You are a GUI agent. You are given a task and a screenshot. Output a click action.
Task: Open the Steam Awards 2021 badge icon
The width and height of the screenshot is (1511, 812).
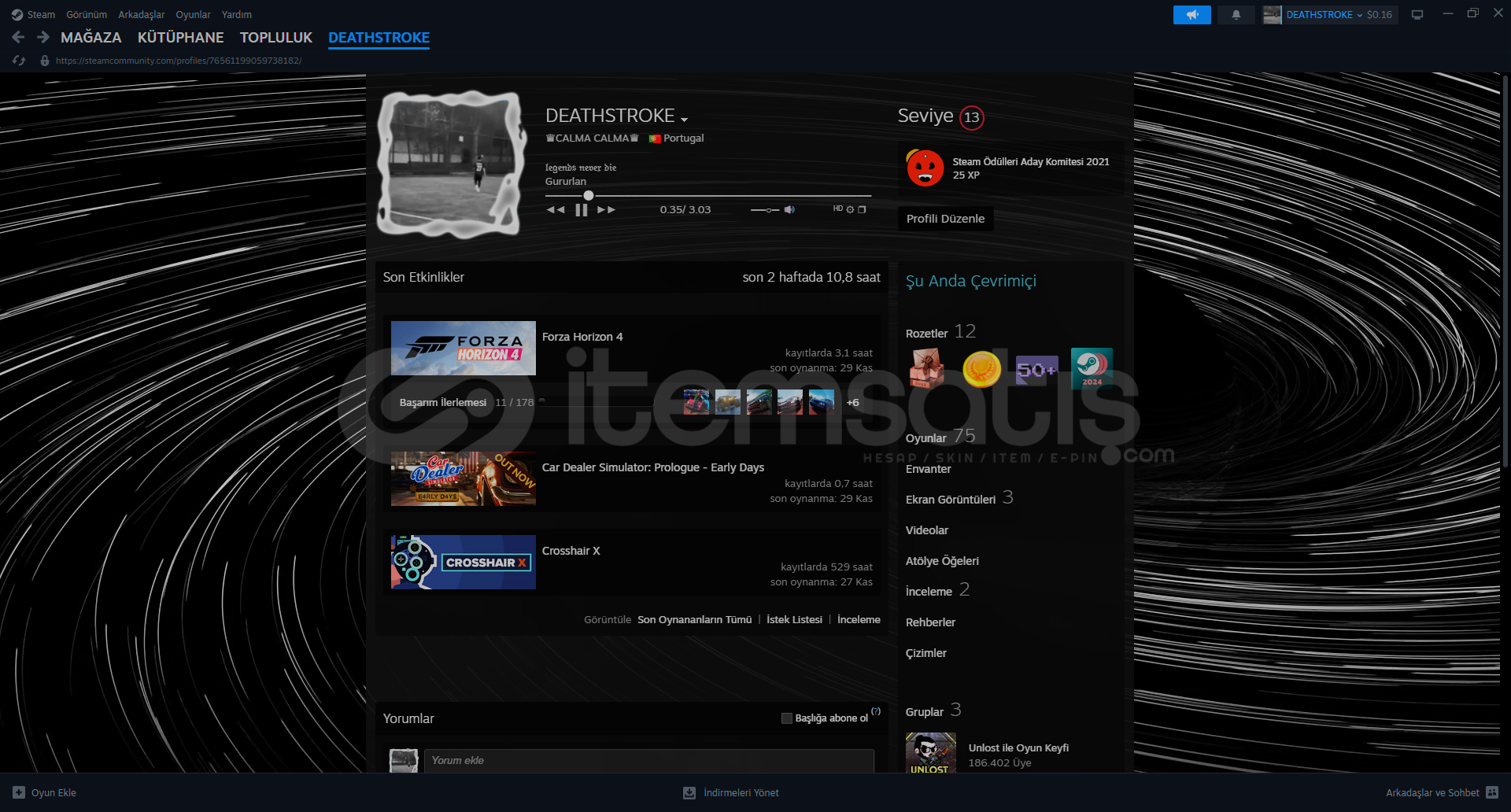click(x=925, y=168)
